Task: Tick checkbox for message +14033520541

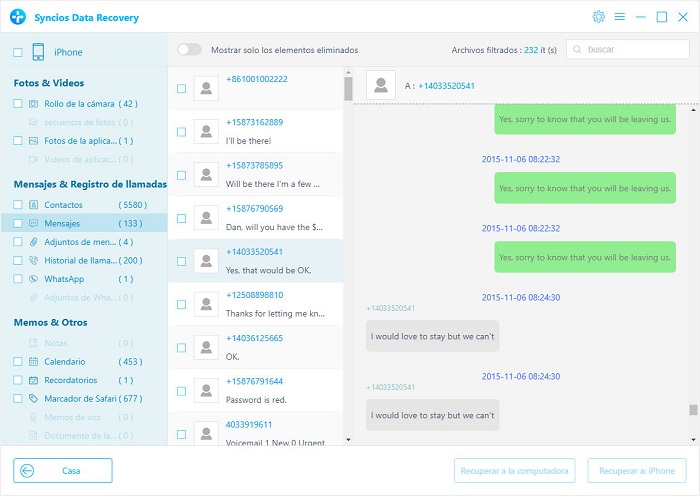Action: [x=182, y=262]
